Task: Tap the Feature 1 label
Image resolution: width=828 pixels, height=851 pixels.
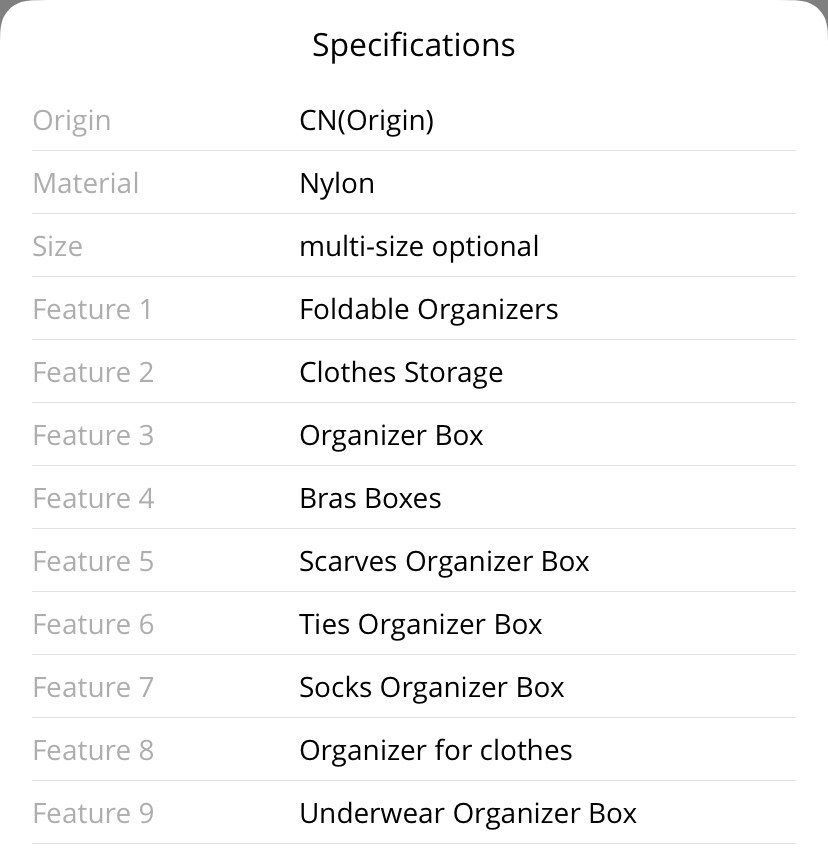Action: pos(92,309)
